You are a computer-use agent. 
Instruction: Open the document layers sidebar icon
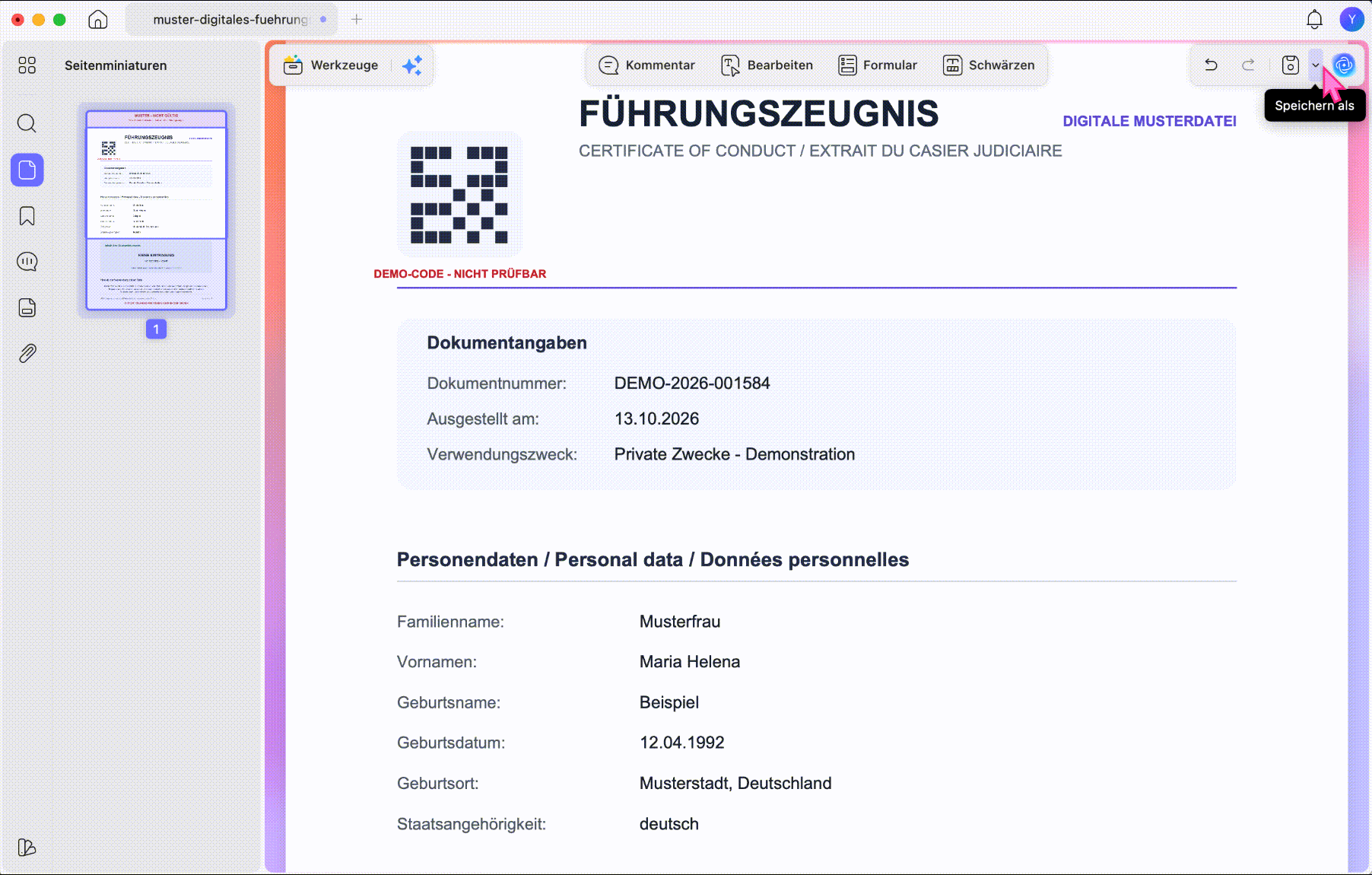point(27,307)
